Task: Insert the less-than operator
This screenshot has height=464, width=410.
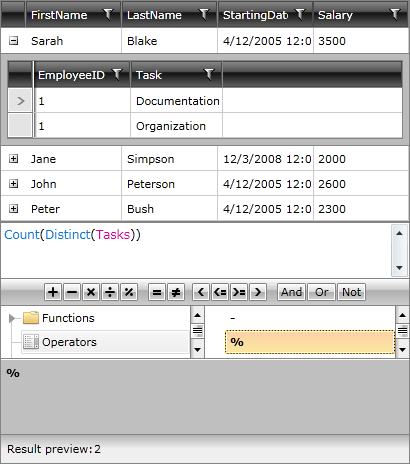Action: tap(201, 292)
